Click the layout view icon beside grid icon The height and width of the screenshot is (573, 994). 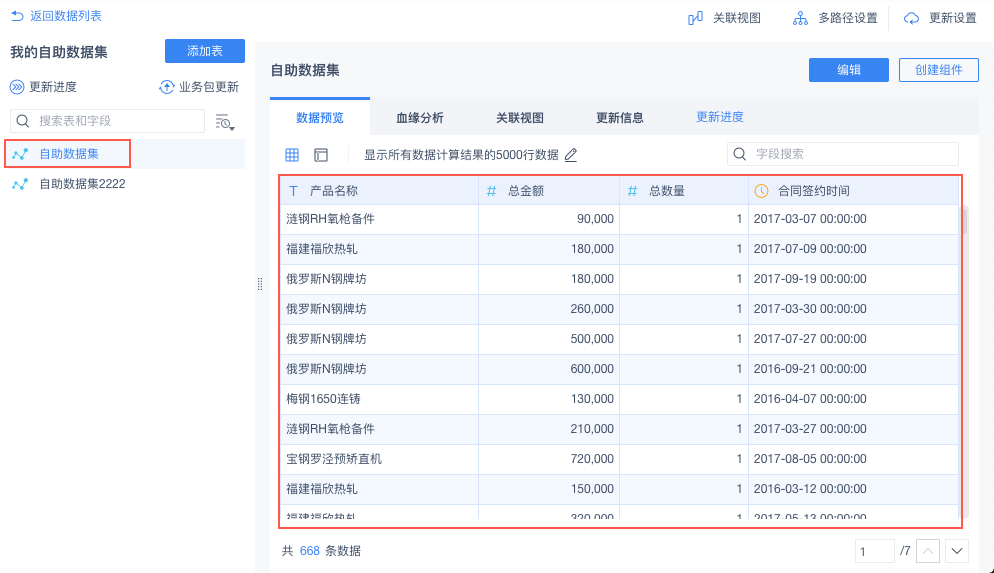pos(321,155)
